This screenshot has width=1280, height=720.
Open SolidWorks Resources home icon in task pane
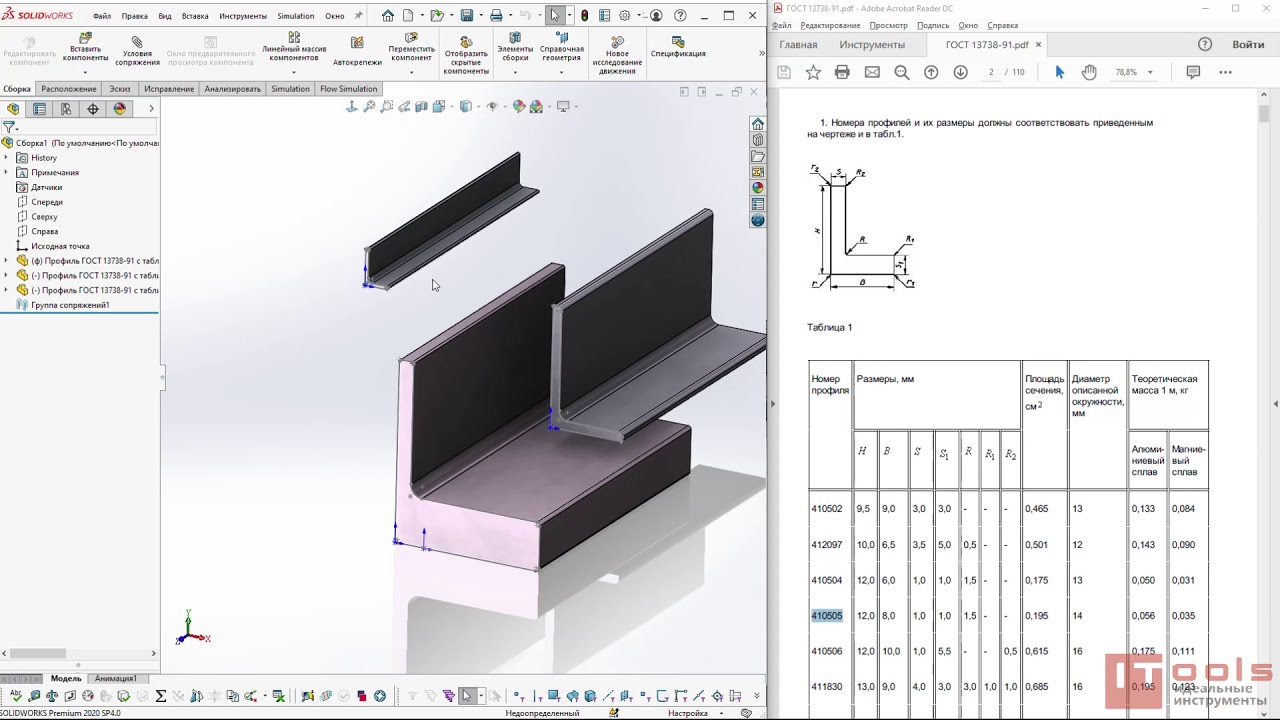pyautogui.click(x=758, y=124)
